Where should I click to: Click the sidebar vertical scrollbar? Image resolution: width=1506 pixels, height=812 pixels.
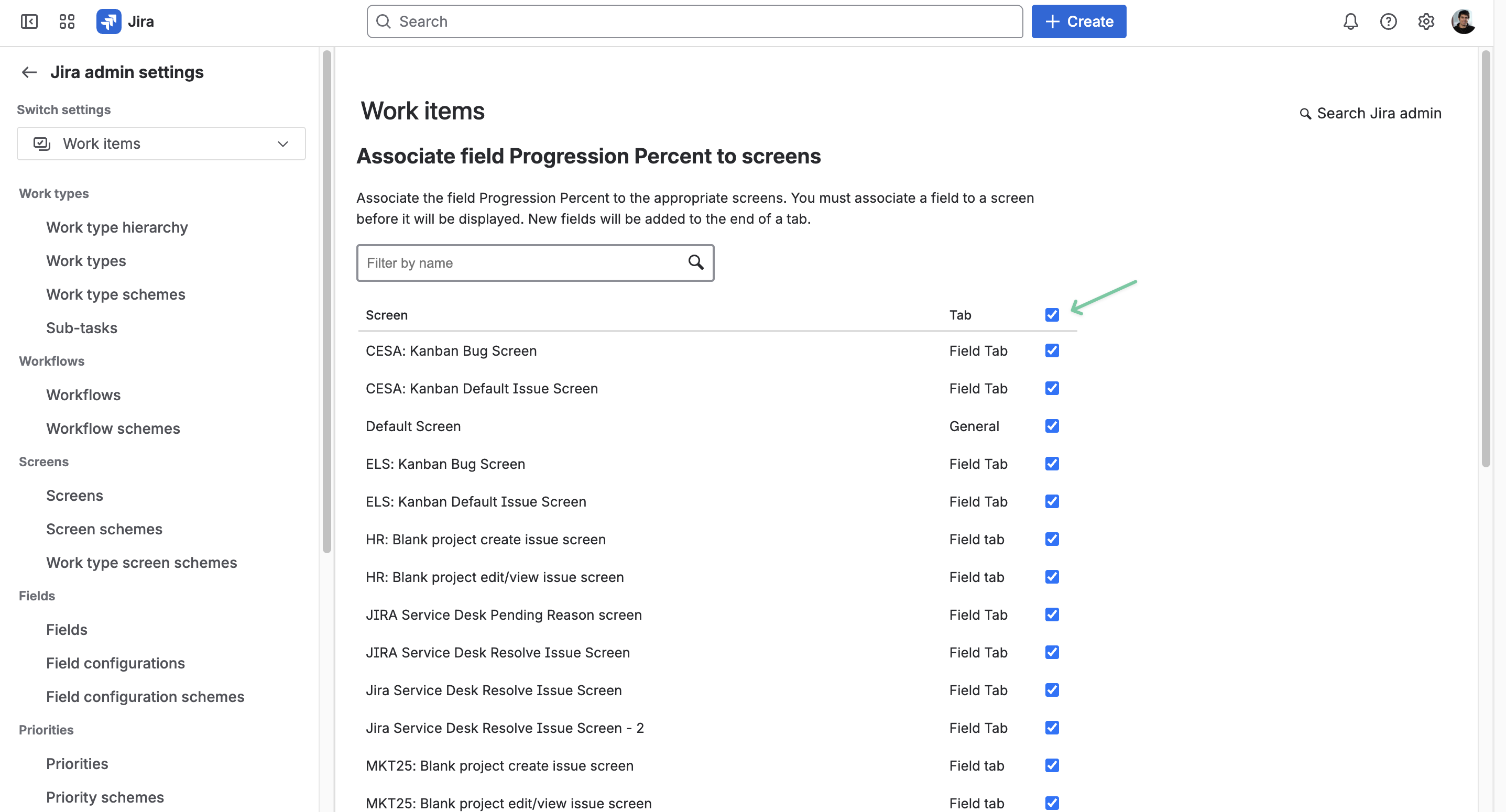tap(327, 302)
